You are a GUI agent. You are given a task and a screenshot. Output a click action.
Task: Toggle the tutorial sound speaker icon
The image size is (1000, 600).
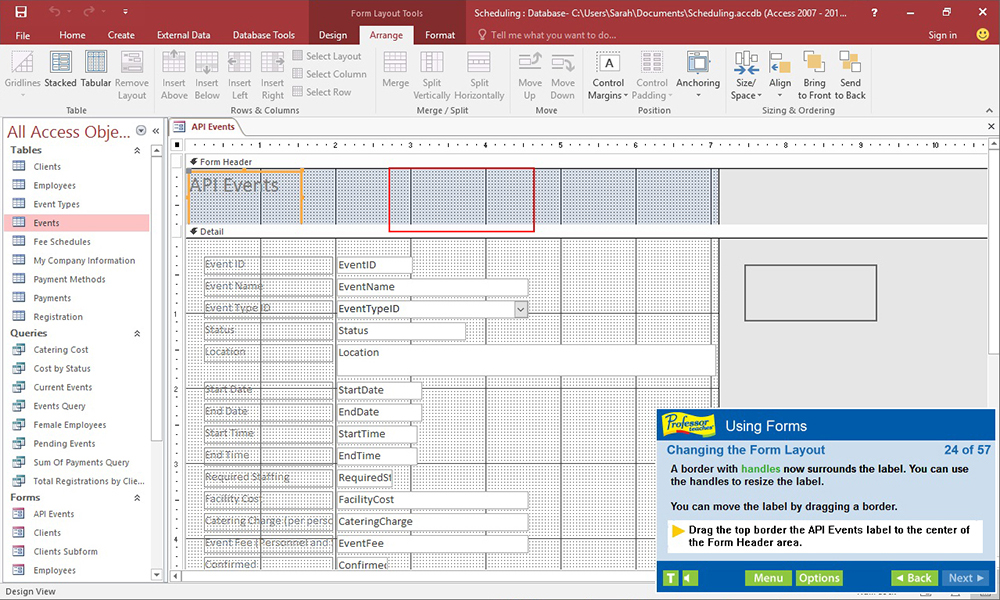[690, 578]
